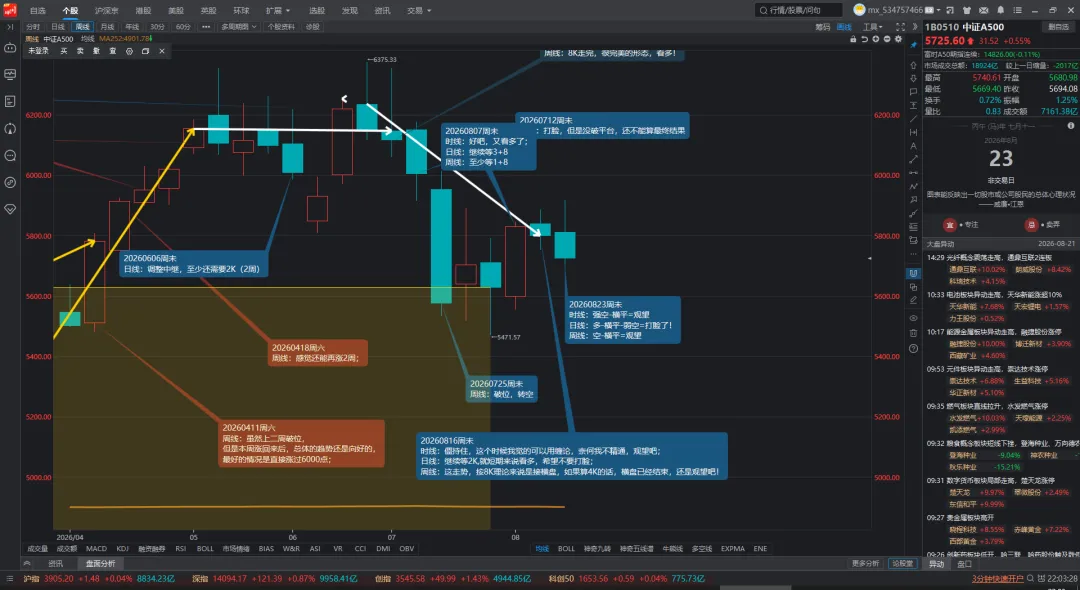Expand the 交易 trading dropdown

[419, 10]
